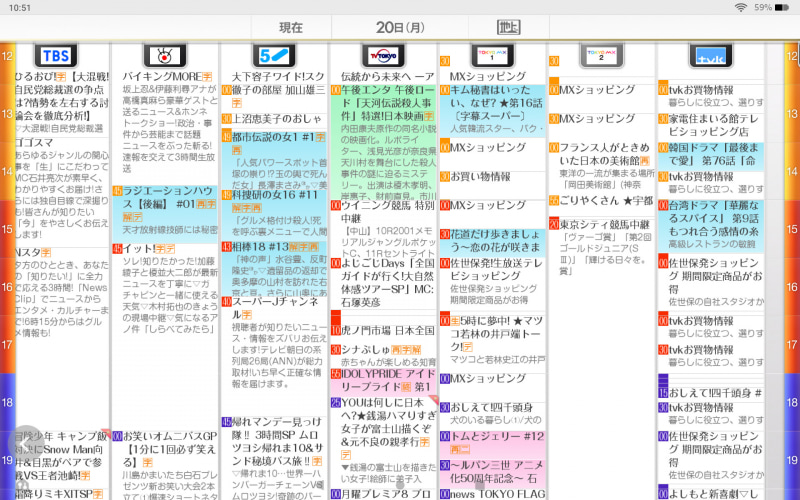This screenshot has width=800, height=500.
Task: Jump to hour 13 on left time bar
Action: point(7,113)
